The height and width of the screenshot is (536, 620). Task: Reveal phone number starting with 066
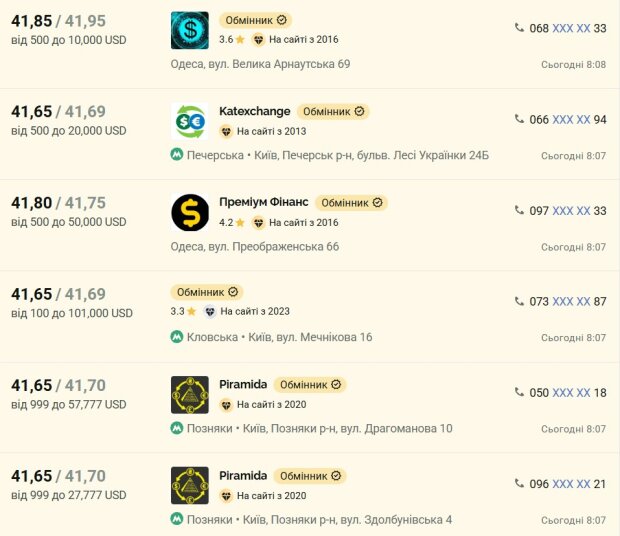click(571, 119)
